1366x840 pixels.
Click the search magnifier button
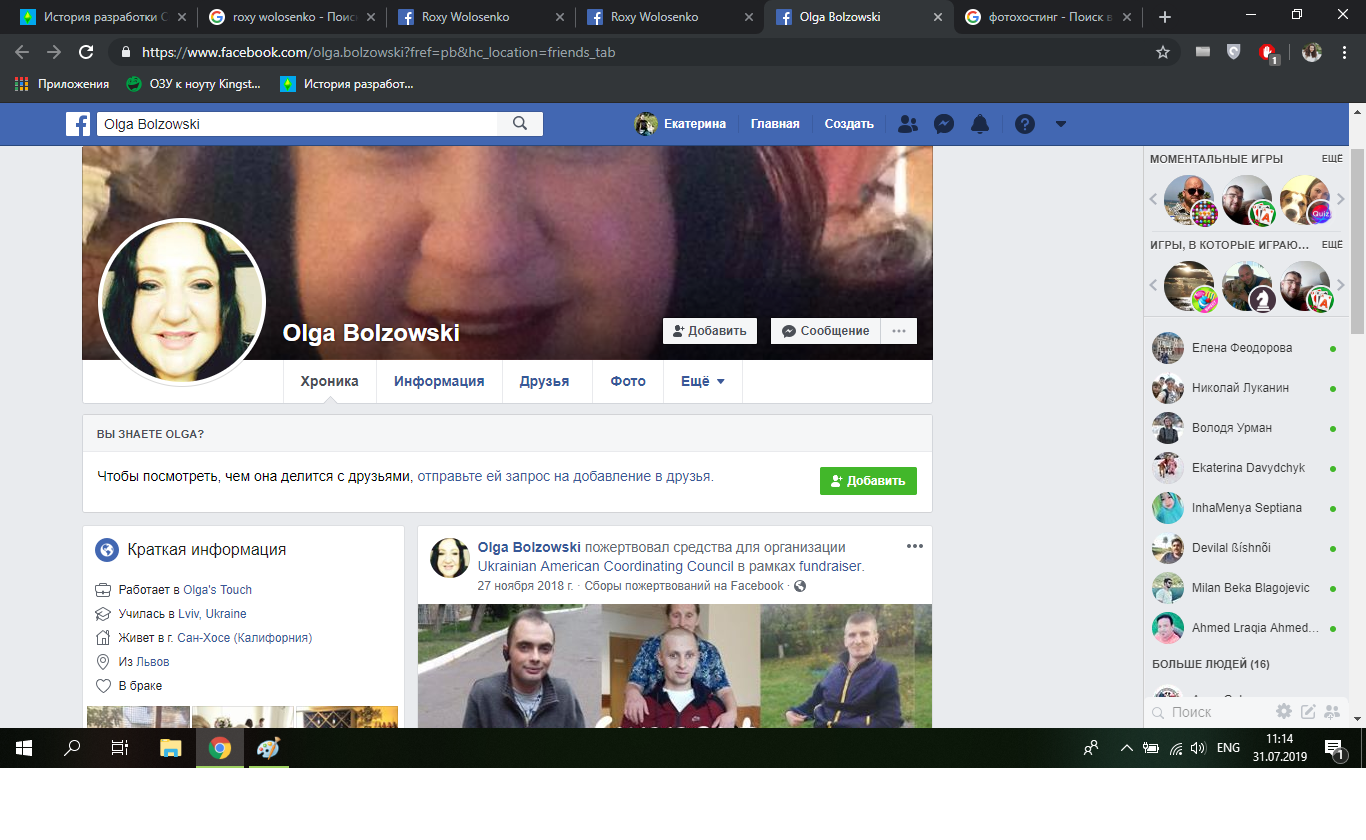520,124
